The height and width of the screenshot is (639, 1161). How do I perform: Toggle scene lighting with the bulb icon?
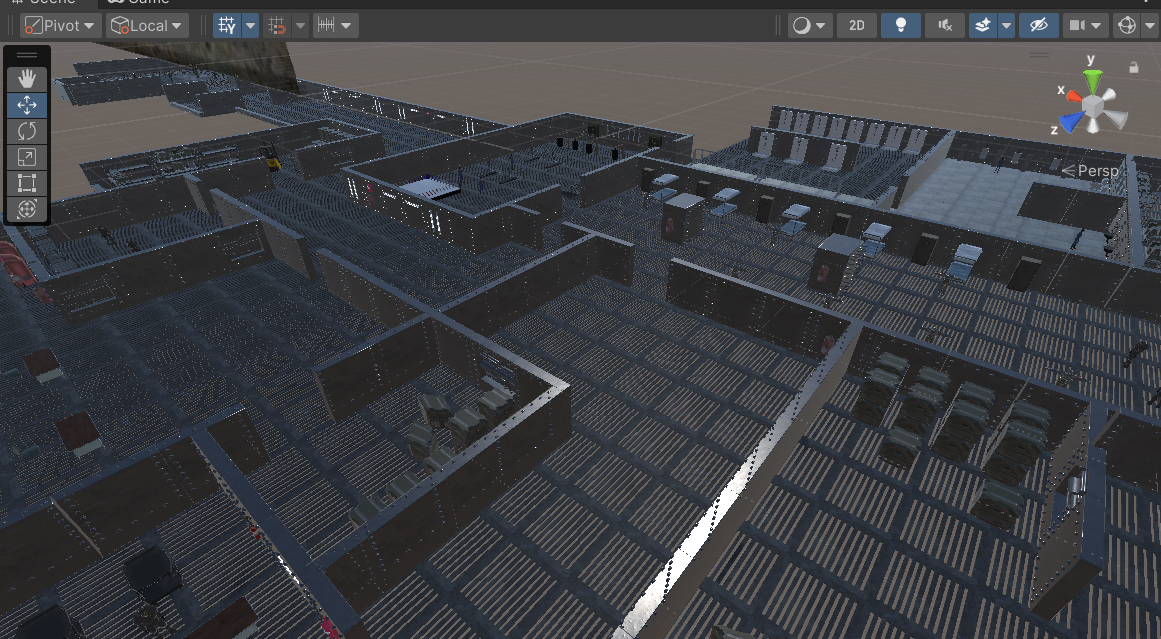[900, 25]
